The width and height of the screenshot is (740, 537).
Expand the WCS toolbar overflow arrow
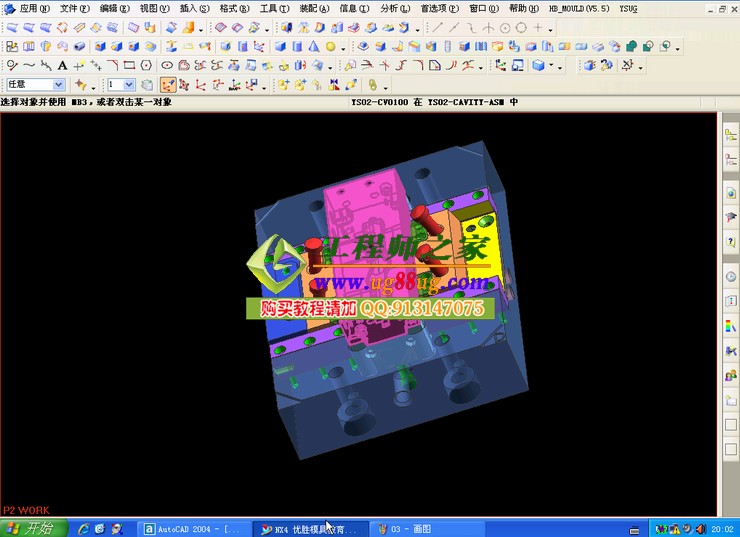[264, 87]
